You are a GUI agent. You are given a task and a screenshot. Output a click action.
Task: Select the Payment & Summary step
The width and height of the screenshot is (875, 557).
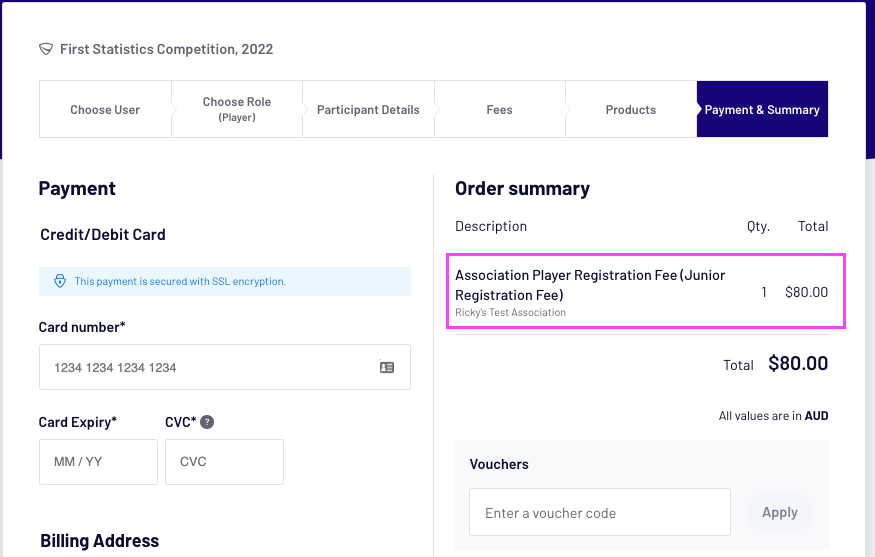(762, 109)
